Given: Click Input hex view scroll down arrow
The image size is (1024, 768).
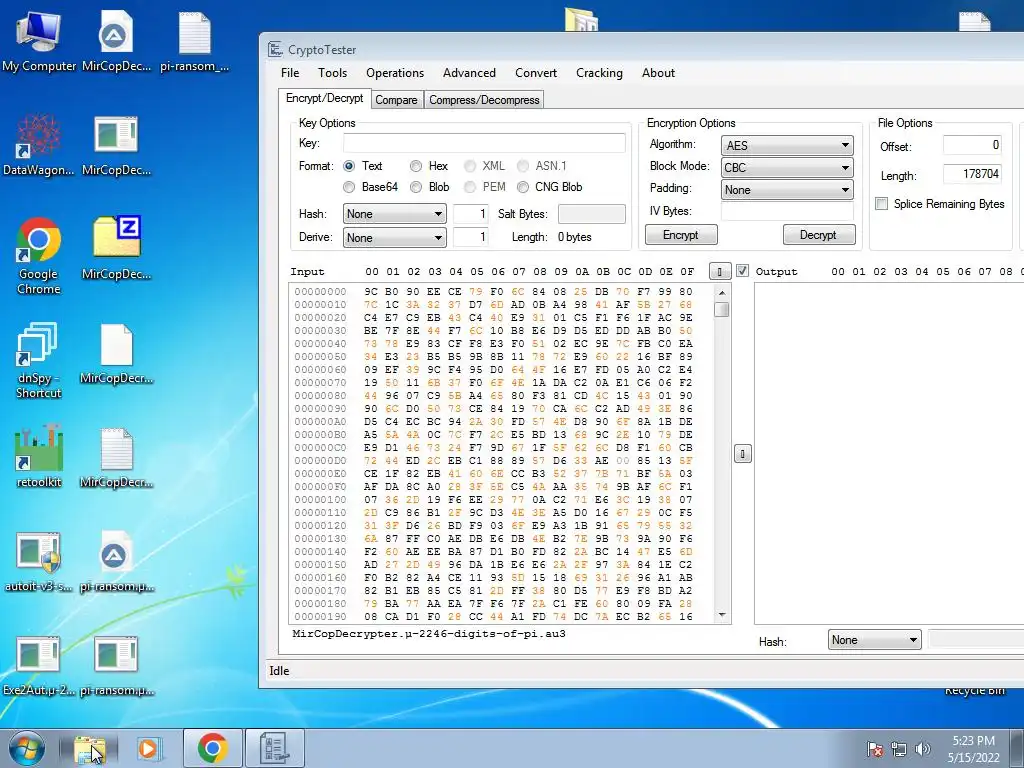Looking at the screenshot, I should (x=722, y=615).
